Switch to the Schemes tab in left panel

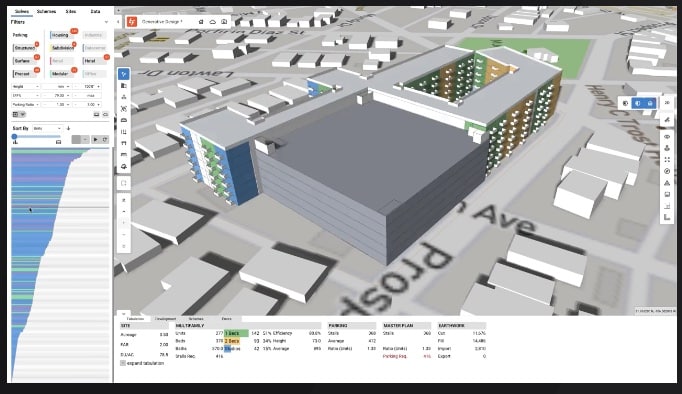click(x=46, y=11)
